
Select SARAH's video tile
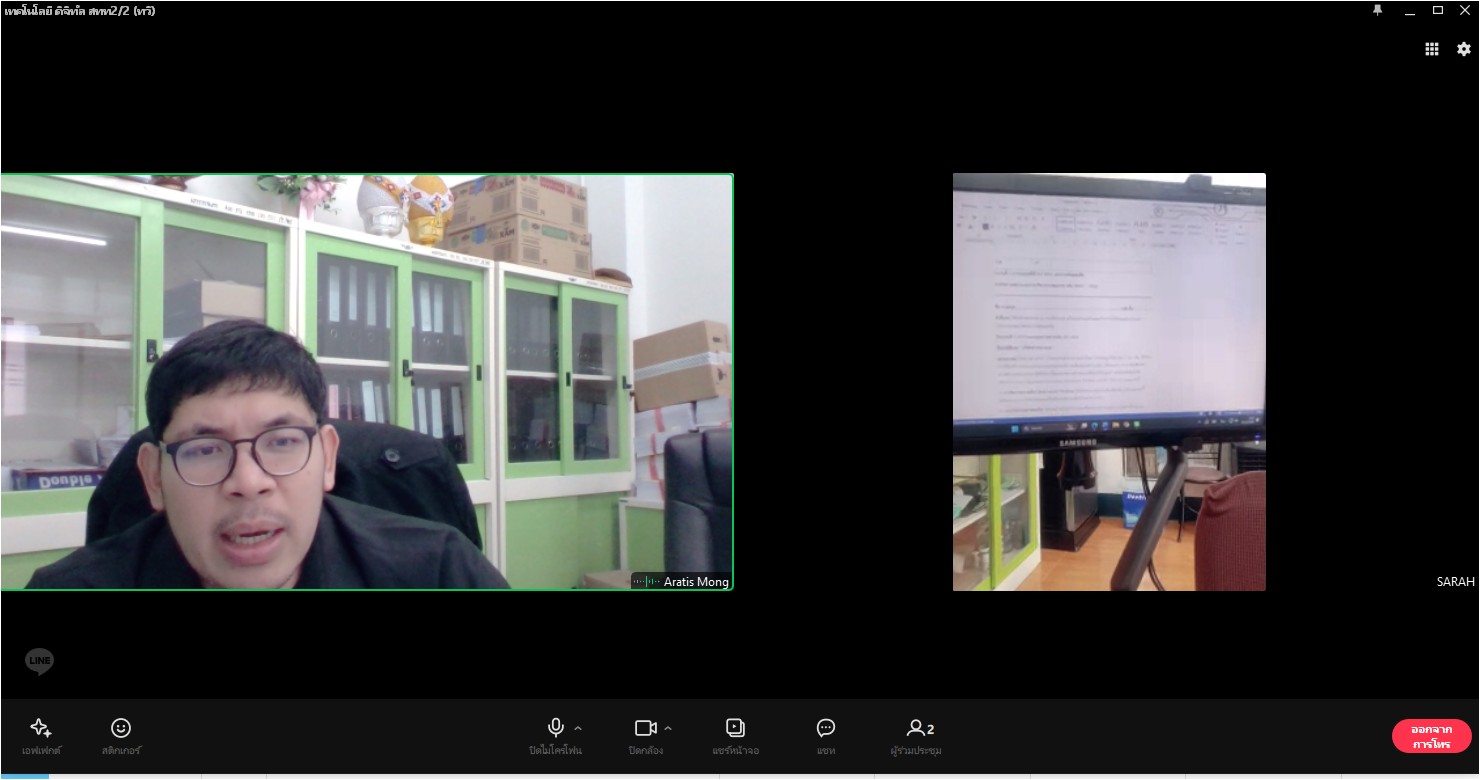pos(1109,382)
